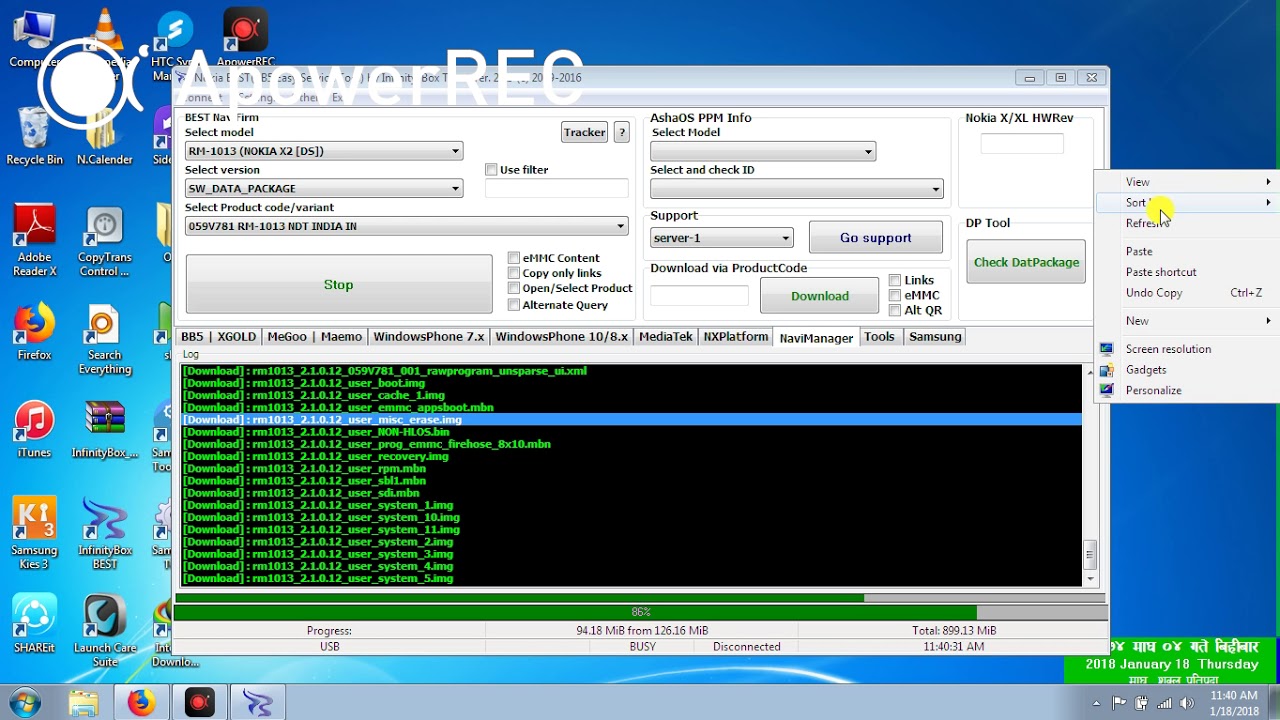Open Computer desktop icon
The width and height of the screenshot is (1280, 720).
click(34, 38)
